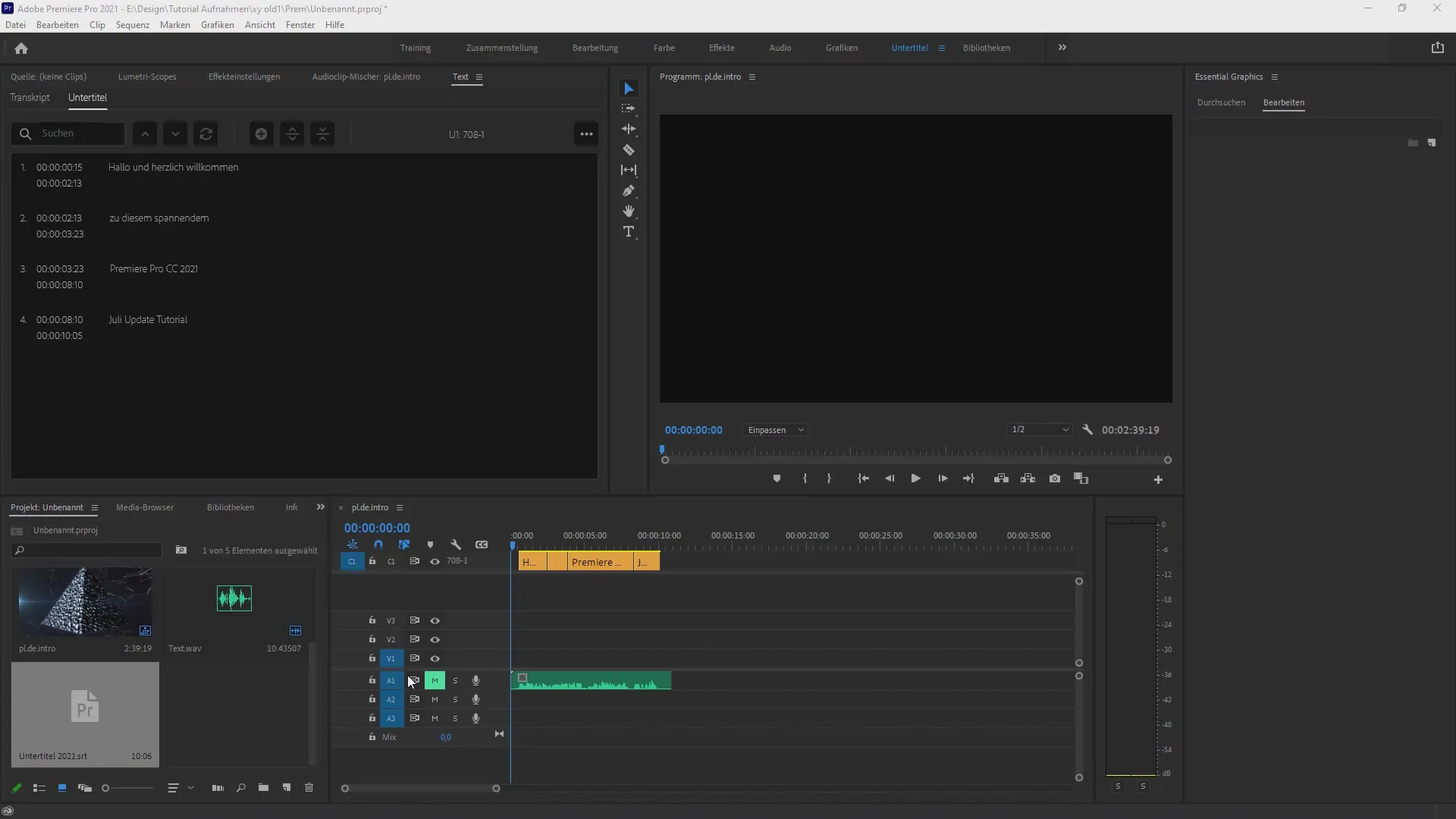Open the Media-Browser tab

tap(145, 507)
